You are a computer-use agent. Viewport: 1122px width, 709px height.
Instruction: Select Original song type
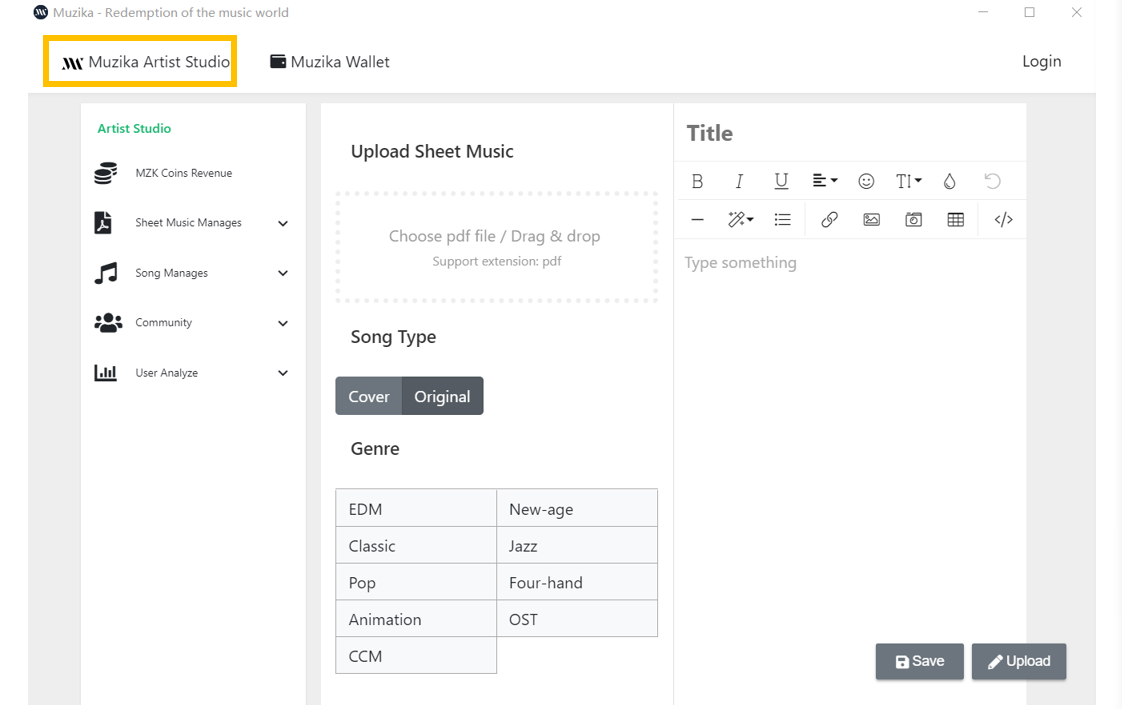(x=442, y=396)
